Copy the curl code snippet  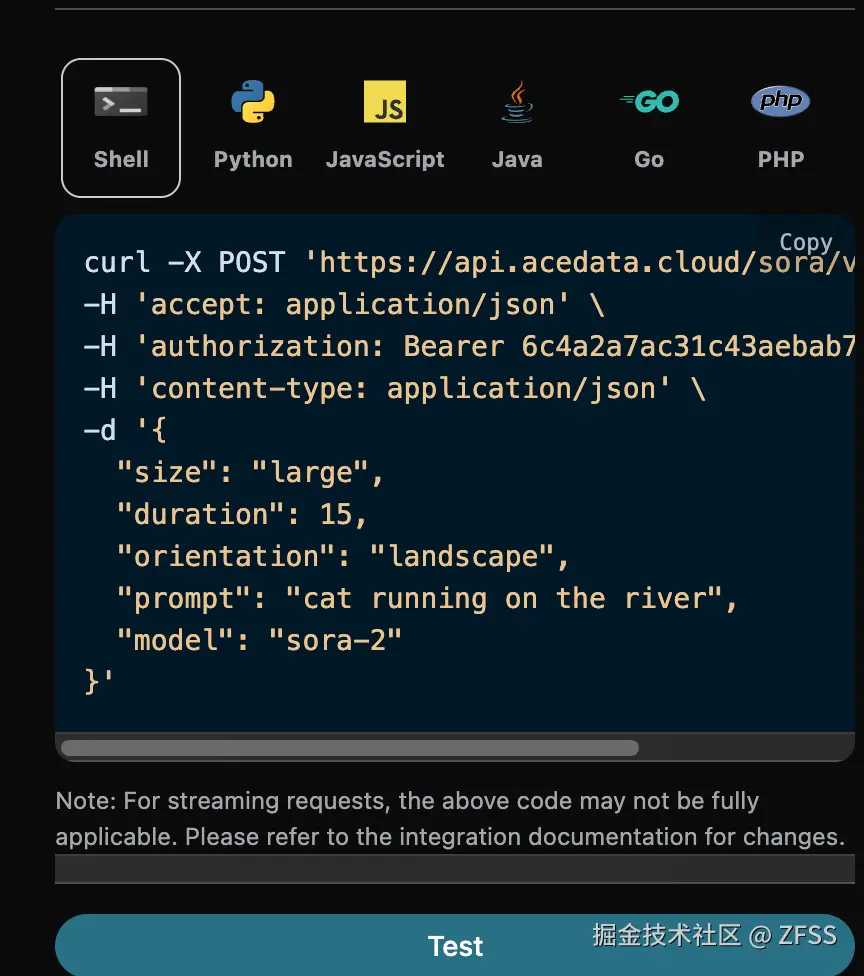click(805, 242)
